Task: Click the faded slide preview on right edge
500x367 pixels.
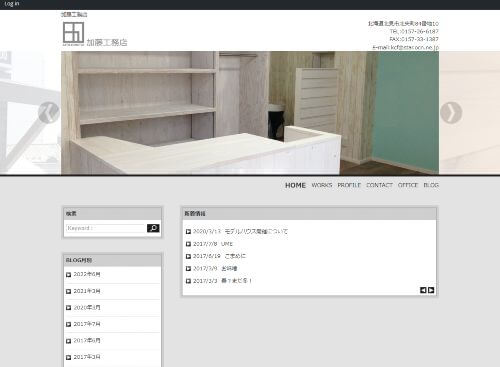Action: [x=469, y=113]
